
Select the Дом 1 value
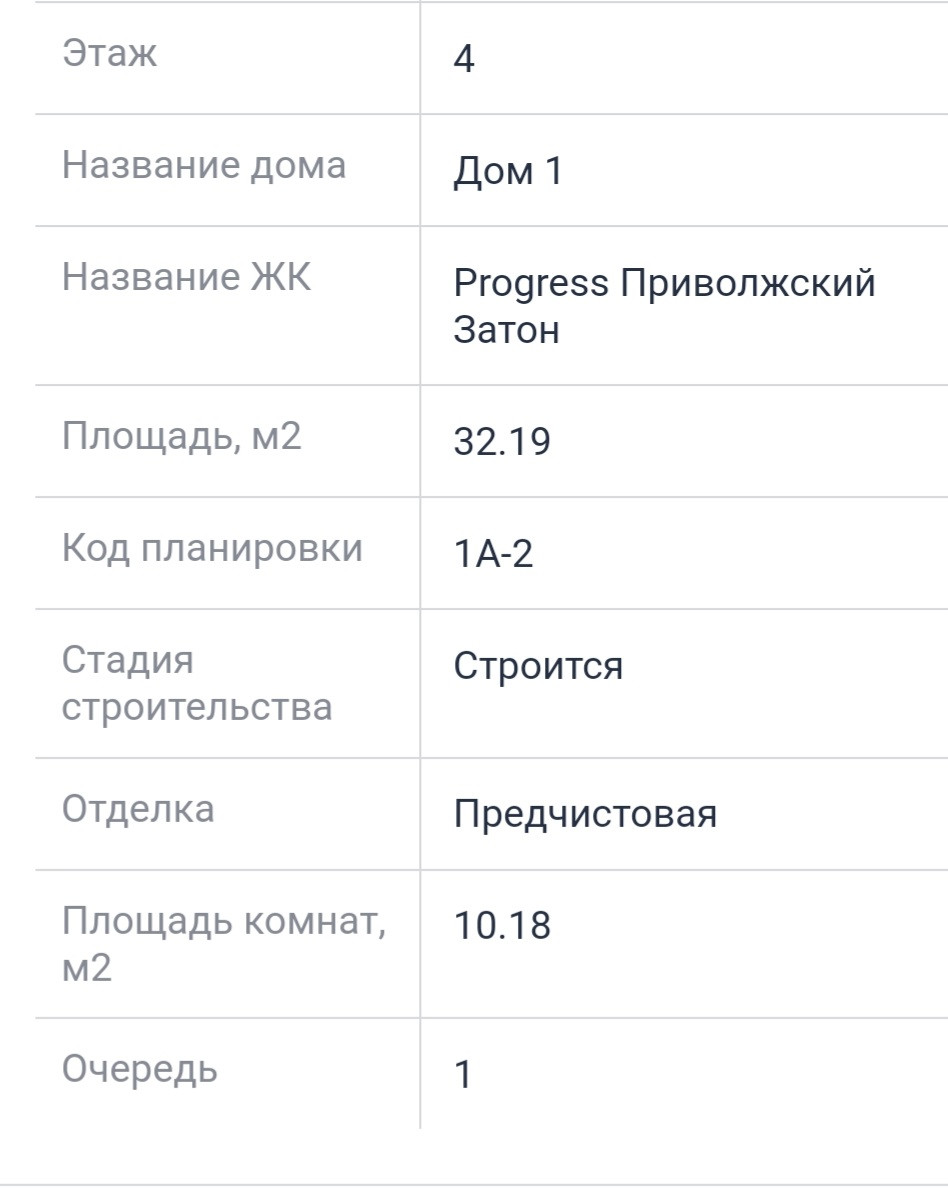coord(508,172)
